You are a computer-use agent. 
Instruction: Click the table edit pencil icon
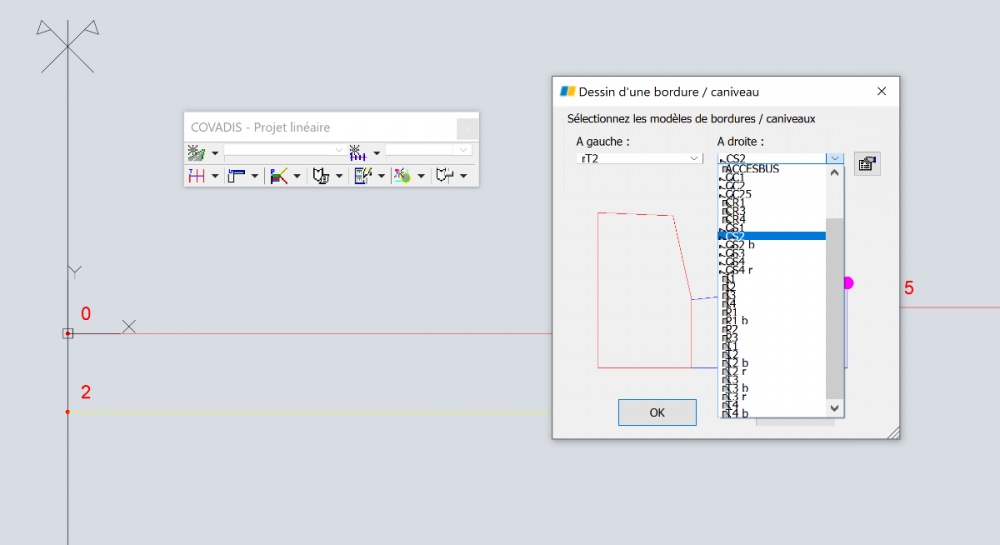[x=363, y=176]
